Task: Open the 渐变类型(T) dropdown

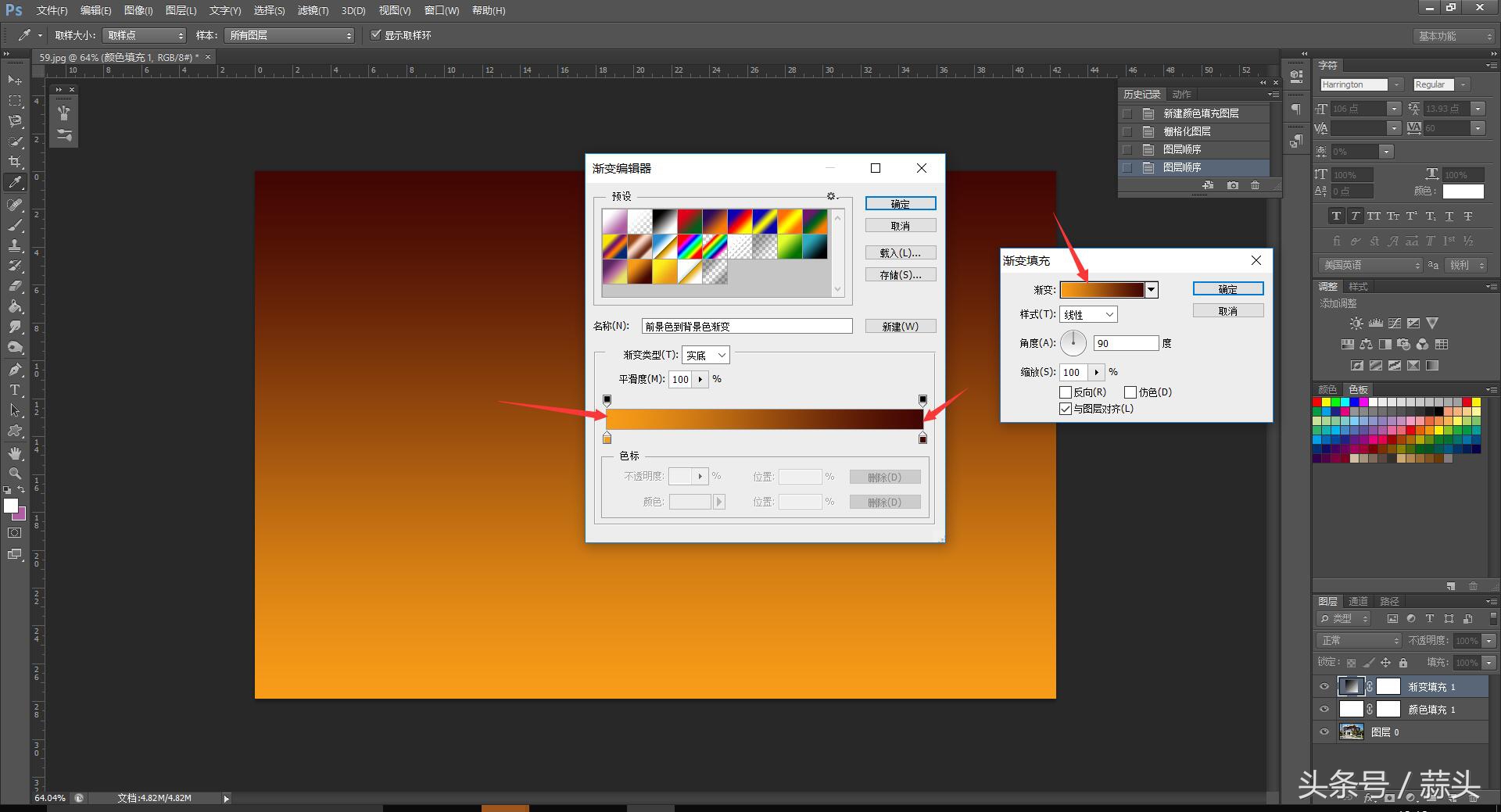Action: click(705, 356)
